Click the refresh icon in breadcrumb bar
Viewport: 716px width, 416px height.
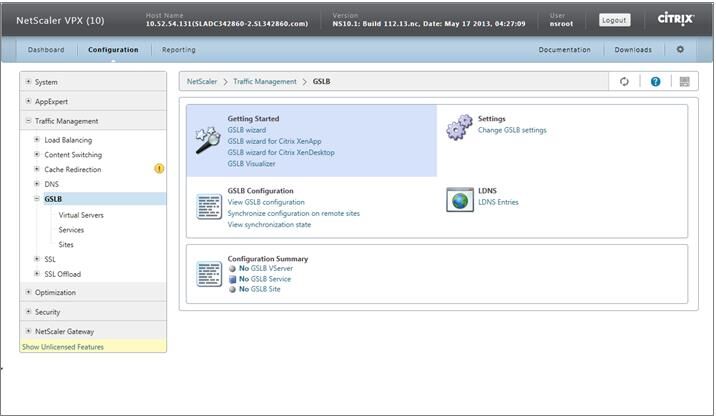[624, 81]
